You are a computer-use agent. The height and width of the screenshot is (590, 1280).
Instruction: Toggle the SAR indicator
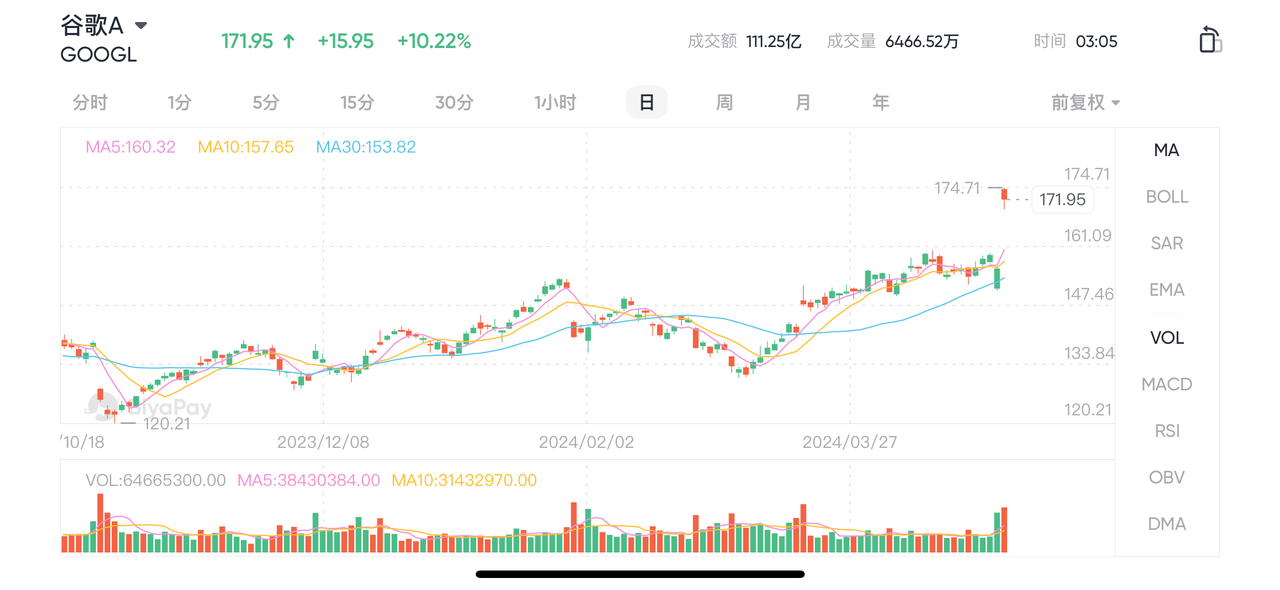click(x=1167, y=243)
